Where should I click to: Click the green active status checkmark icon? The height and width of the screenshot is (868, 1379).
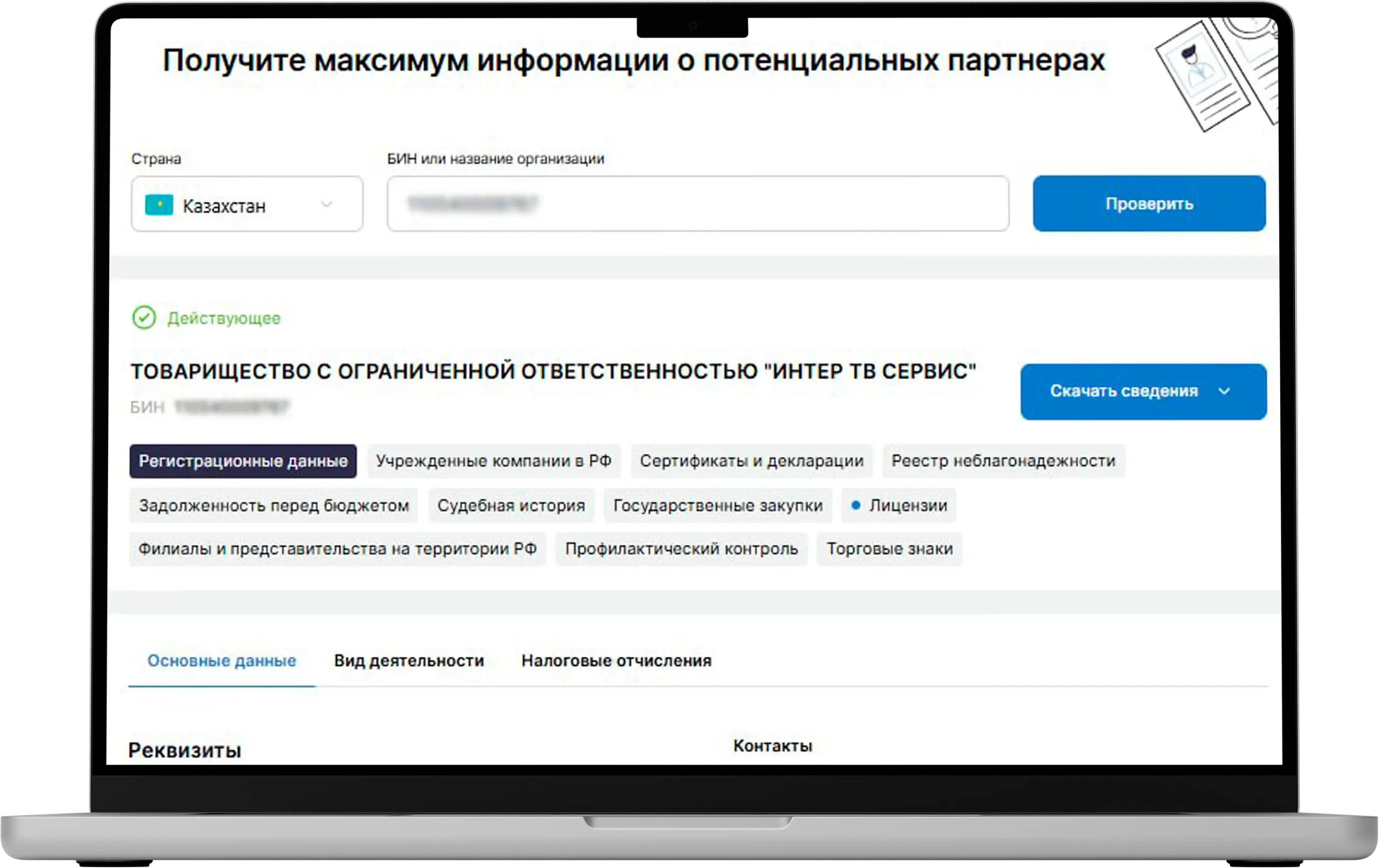(144, 318)
